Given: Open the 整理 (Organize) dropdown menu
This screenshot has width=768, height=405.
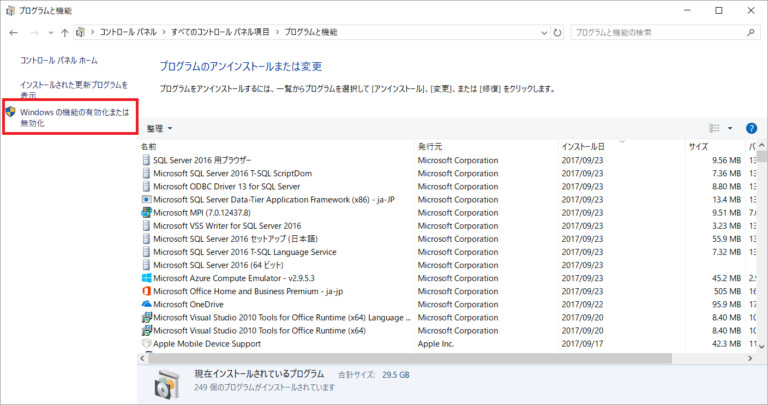Looking at the screenshot, I should tap(159, 129).
